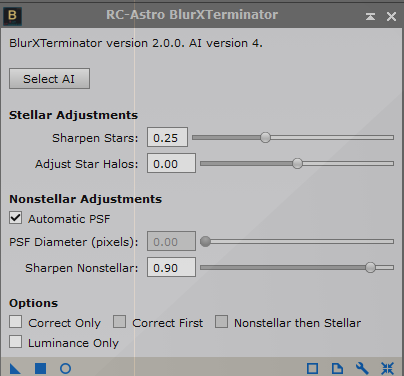
Task: Enable the Correct Only checkbox
Action: click(x=15, y=322)
